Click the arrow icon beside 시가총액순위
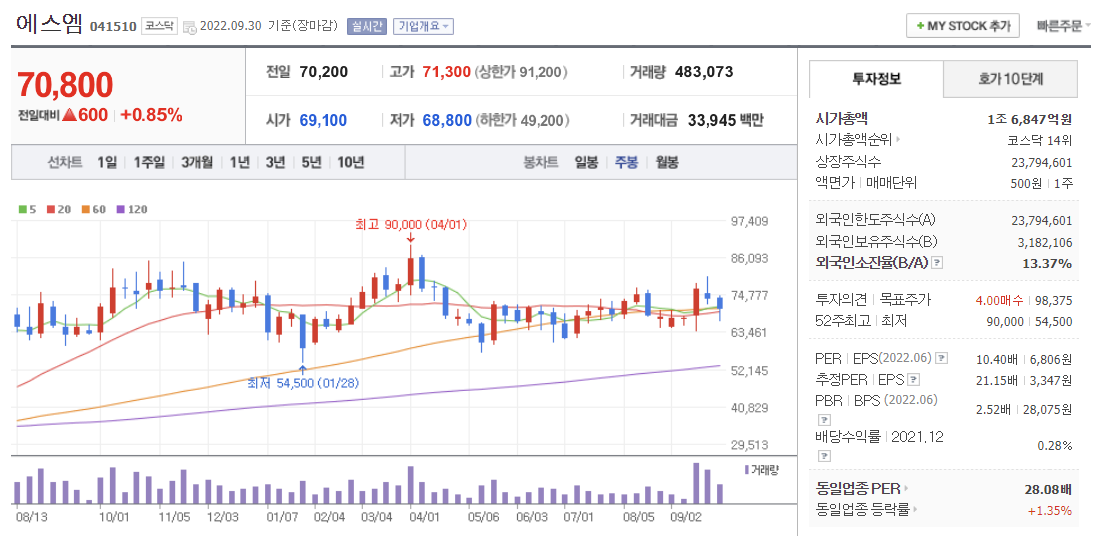Image resolution: width=1110 pixels, height=536 pixels. coord(899,140)
